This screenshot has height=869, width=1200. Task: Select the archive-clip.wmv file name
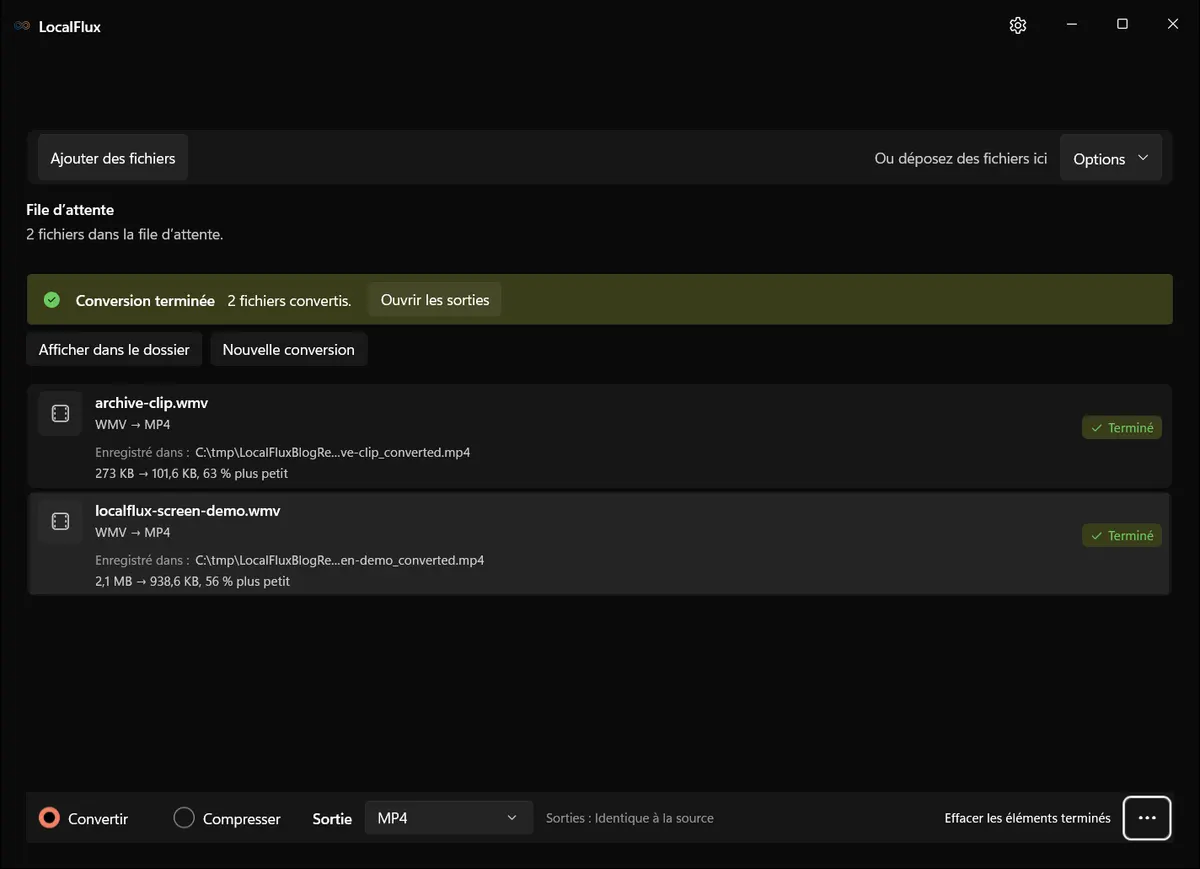click(151, 403)
